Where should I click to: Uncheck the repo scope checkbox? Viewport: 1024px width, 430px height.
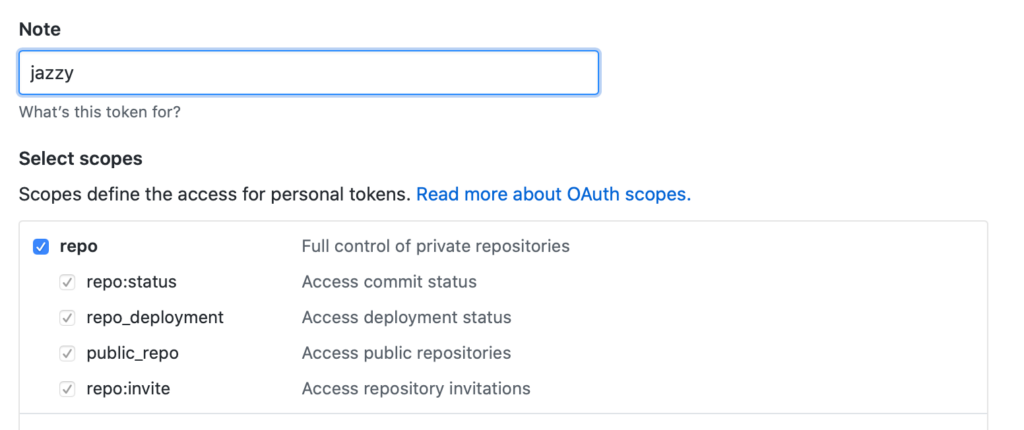(x=41, y=247)
